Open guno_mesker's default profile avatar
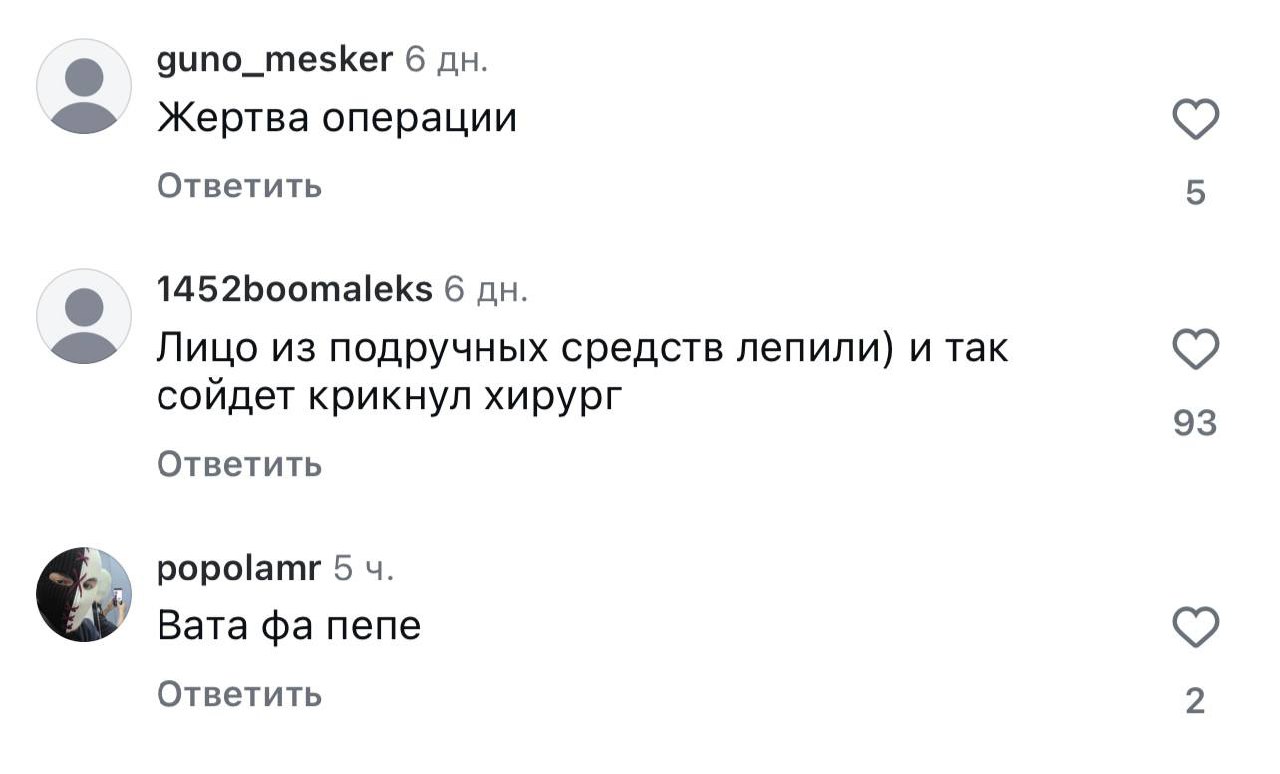This screenshot has height=774, width=1280. [84, 86]
